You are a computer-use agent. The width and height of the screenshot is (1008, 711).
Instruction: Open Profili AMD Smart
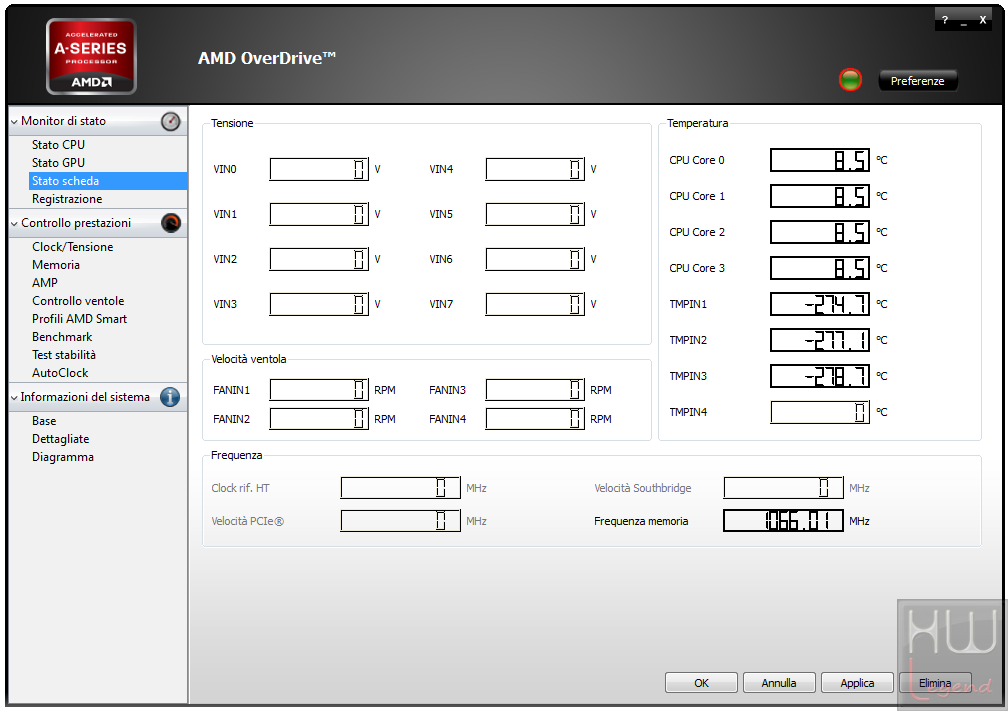pos(80,319)
